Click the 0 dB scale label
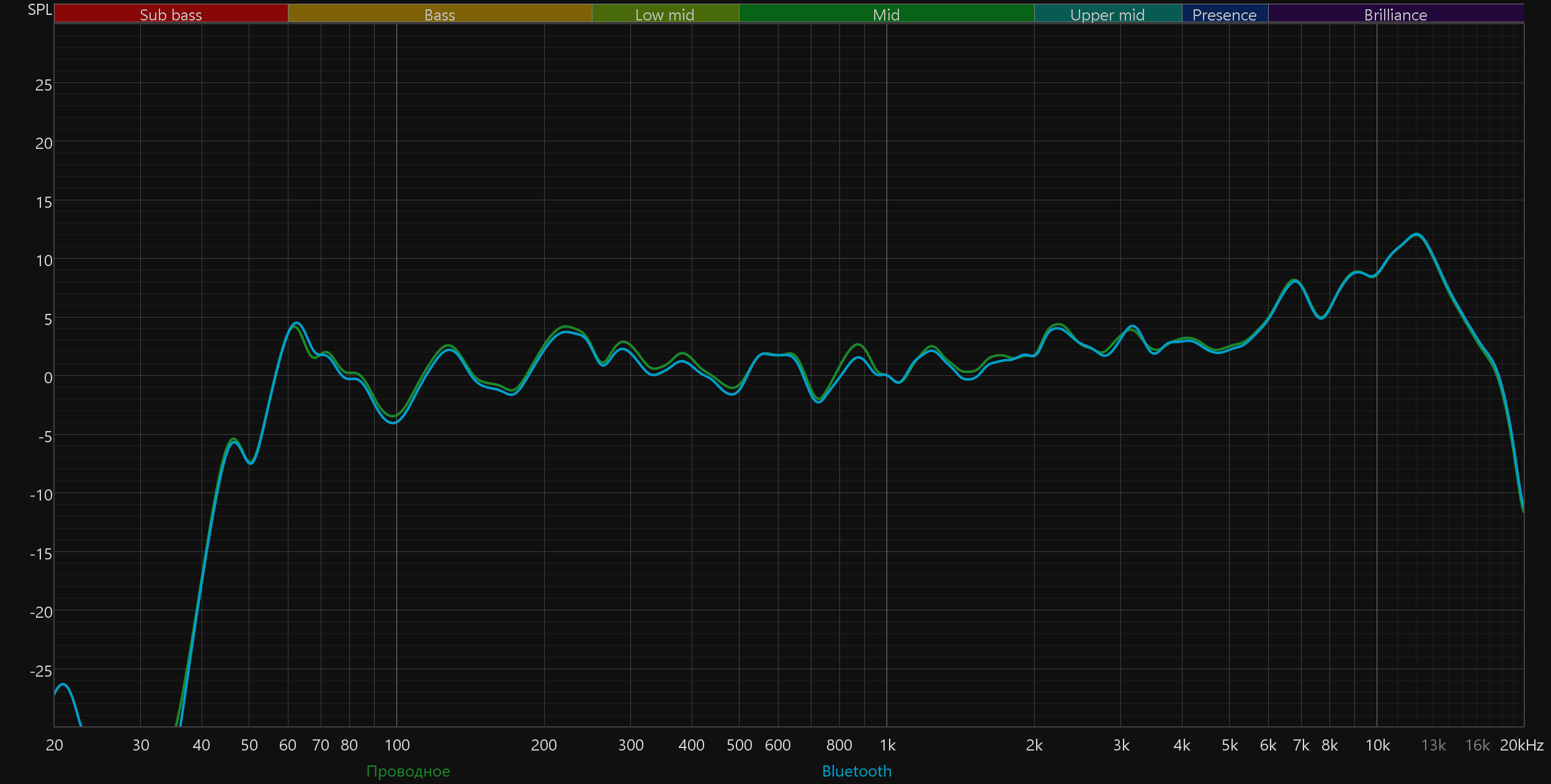Image resolution: width=1551 pixels, height=784 pixels. point(48,378)
